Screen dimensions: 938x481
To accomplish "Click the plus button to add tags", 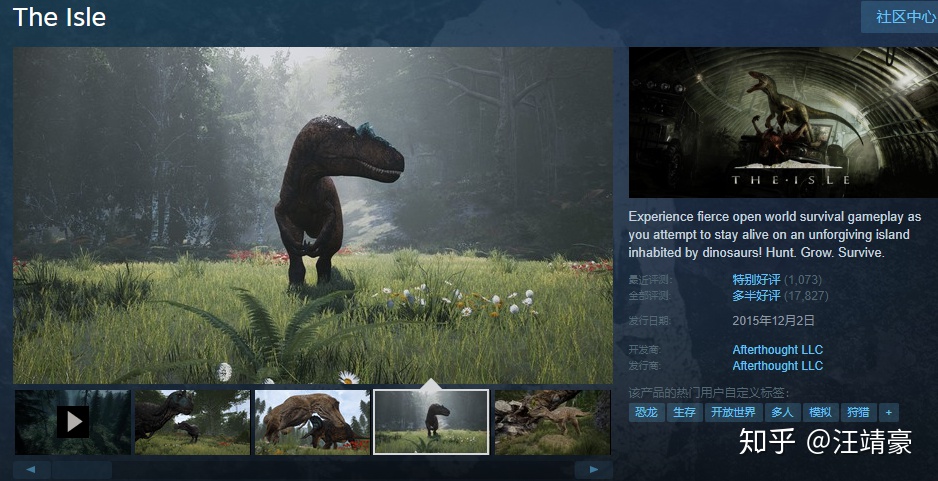I will click(x=888, y=412).
